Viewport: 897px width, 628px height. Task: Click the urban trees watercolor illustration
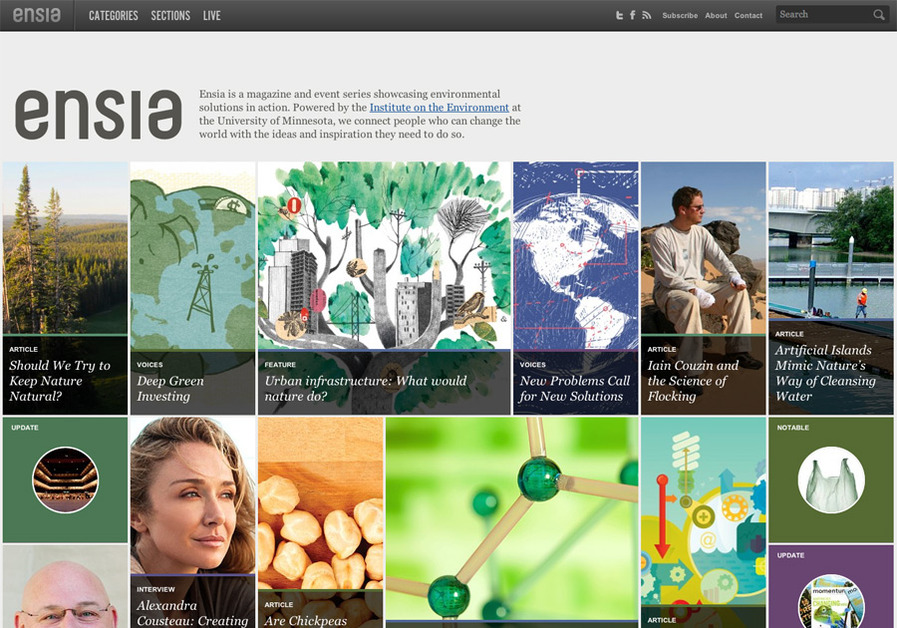384,255
